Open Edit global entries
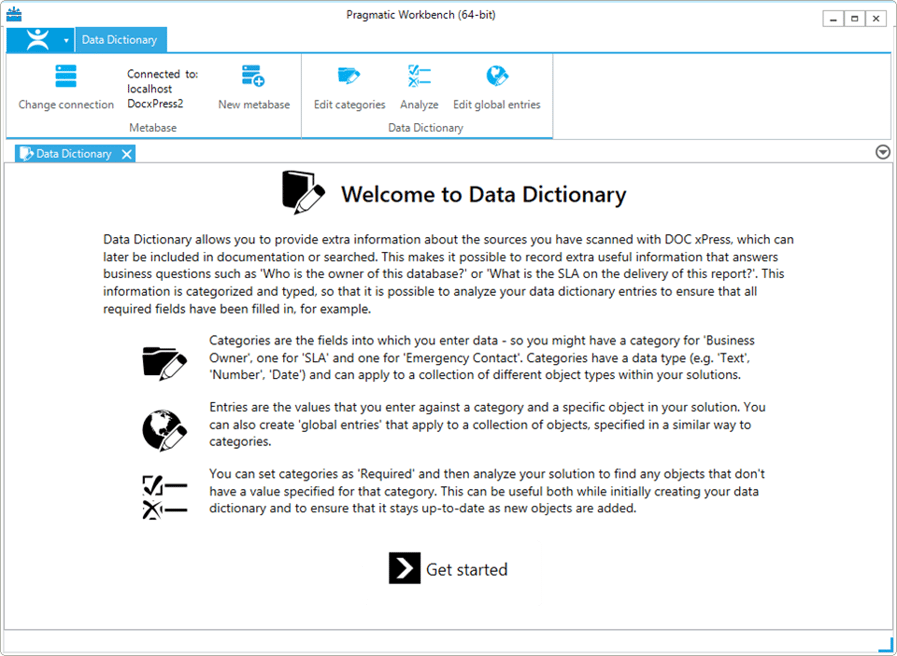This screenshot has height=656, width=897. [496, 77]
